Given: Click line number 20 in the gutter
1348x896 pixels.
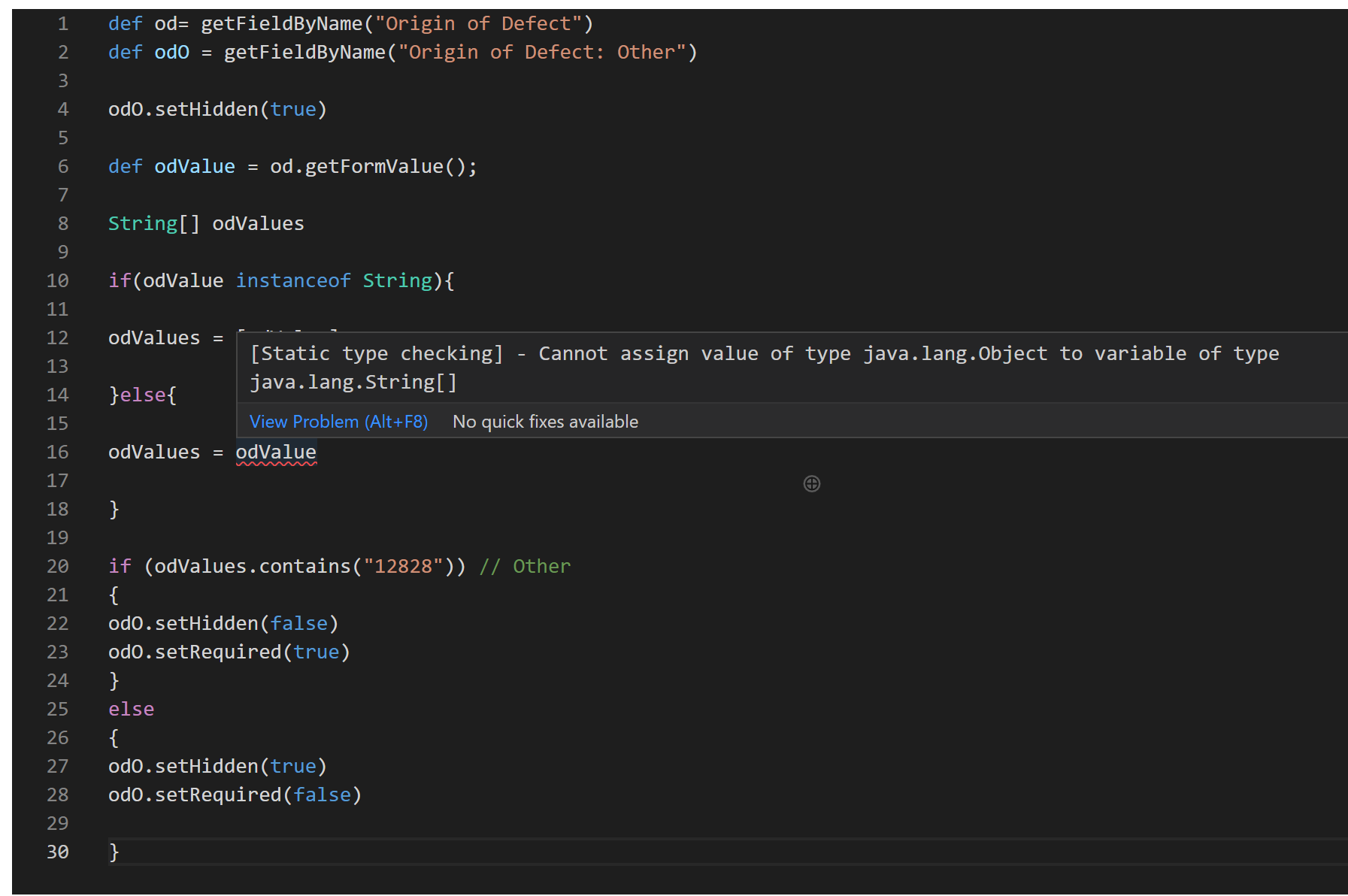Looking at the screenshot, I should (x=58, y=567).
